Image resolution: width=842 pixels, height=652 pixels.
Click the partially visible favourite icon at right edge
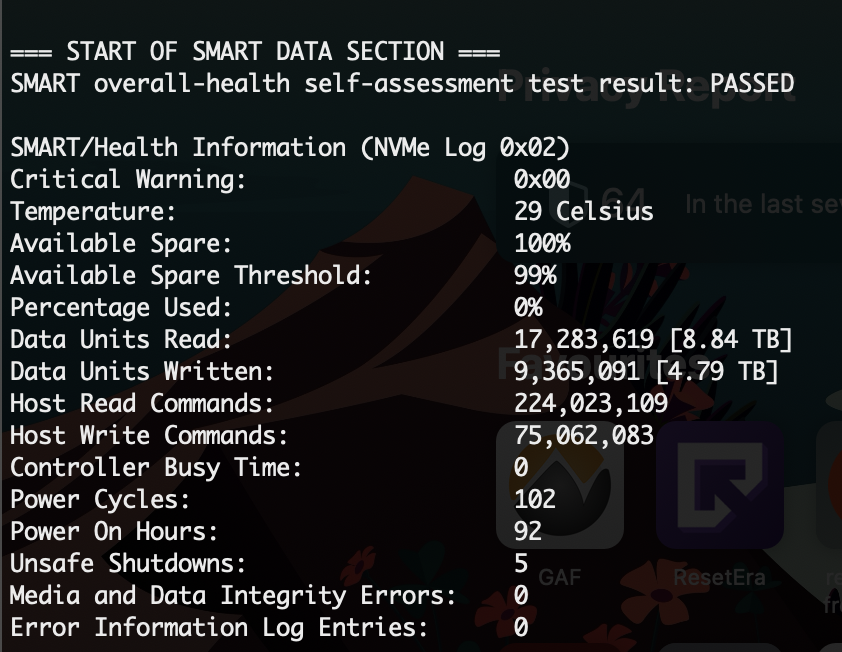(x=829, y=485)
